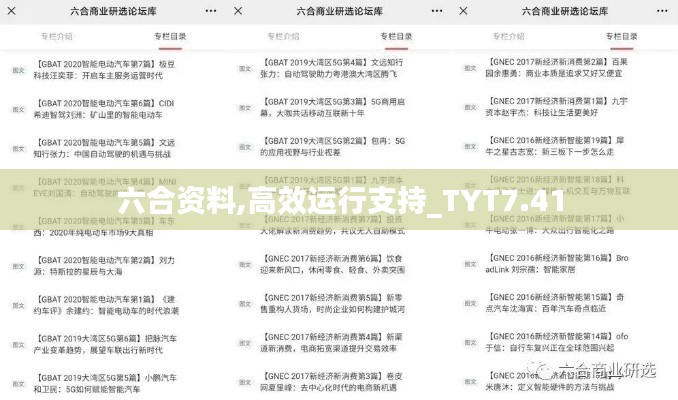Viewport: 678px width, 400px height.
Task: Click 图文 icon beside GNEC 2017 第6篇 饮食
Action: click(245, 264)
